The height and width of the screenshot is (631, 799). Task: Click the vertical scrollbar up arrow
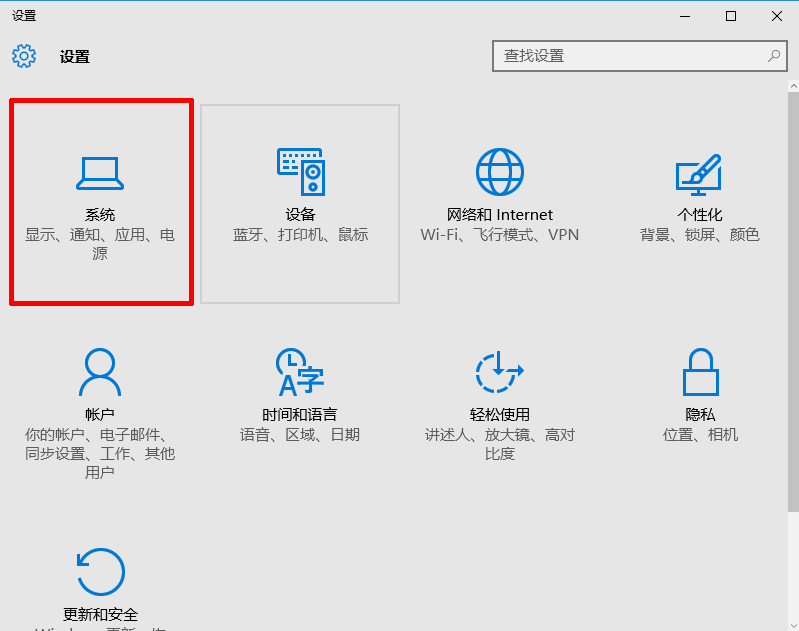[x=793, y=87]
